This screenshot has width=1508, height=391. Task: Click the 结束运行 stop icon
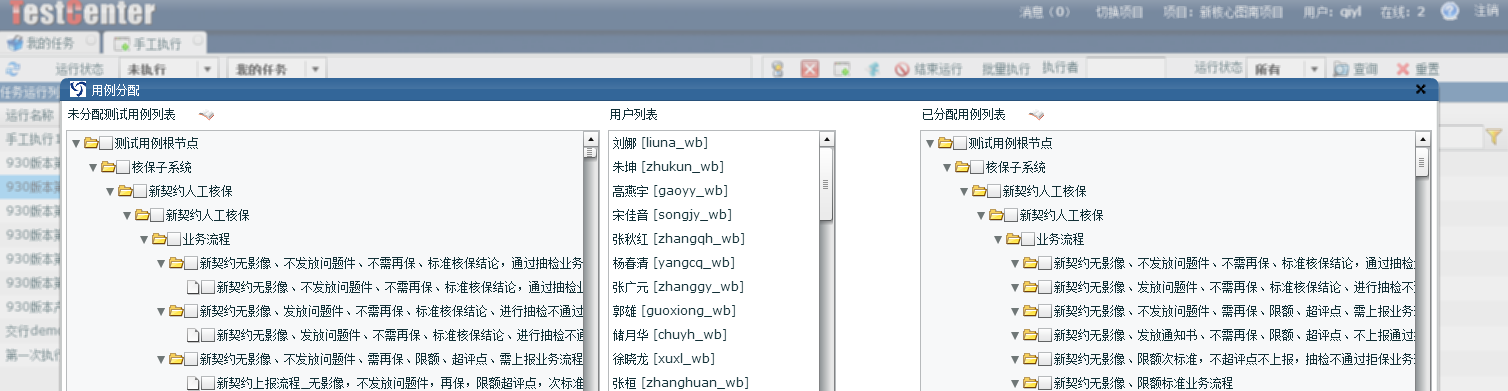pos(901,69)
